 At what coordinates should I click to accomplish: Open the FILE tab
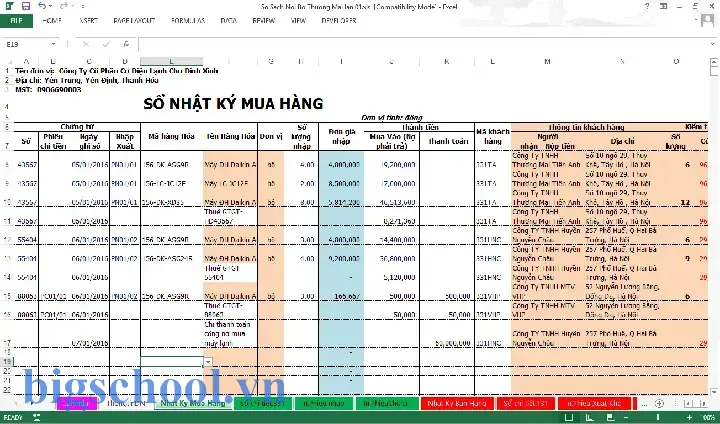(x=16, y=21)
